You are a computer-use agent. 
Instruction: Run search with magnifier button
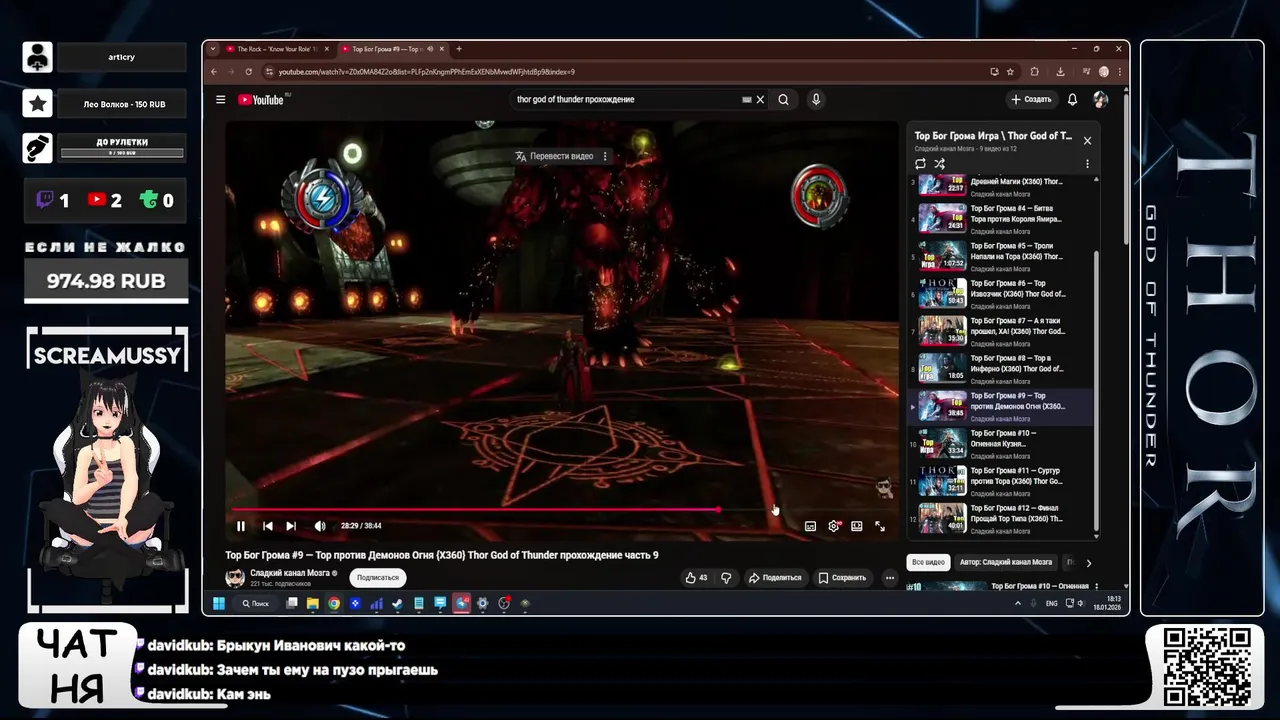[x=784, y=99]
